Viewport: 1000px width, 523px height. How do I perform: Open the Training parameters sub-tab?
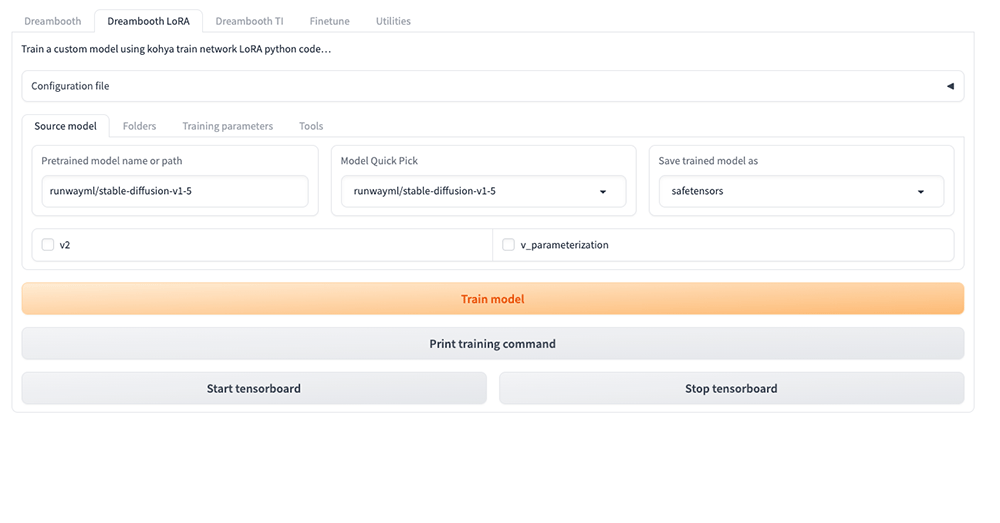click(x=227, y=126)
